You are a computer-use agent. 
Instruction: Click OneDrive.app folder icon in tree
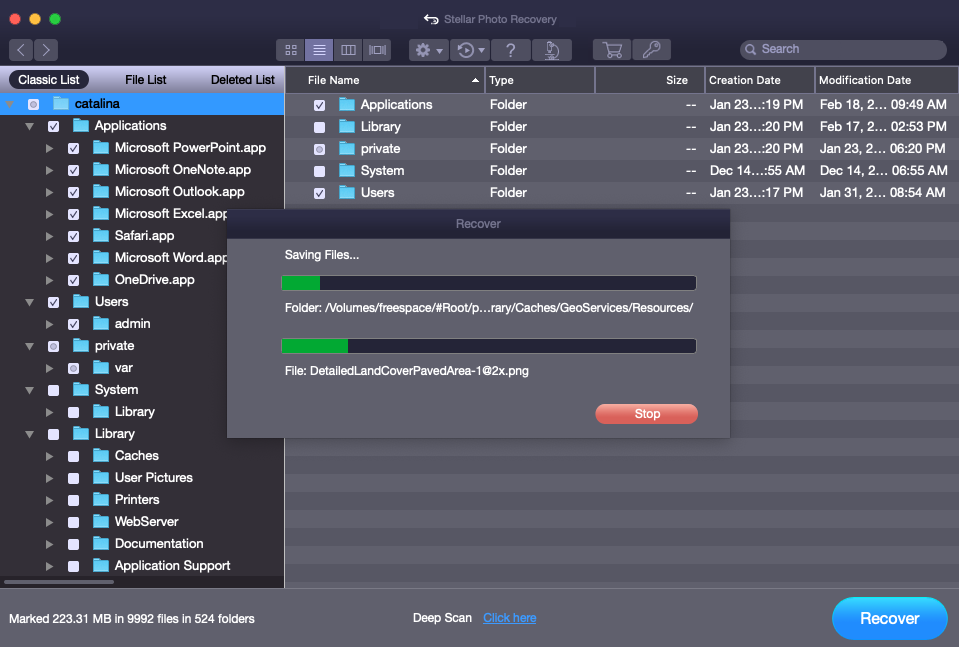pos(101,279)
